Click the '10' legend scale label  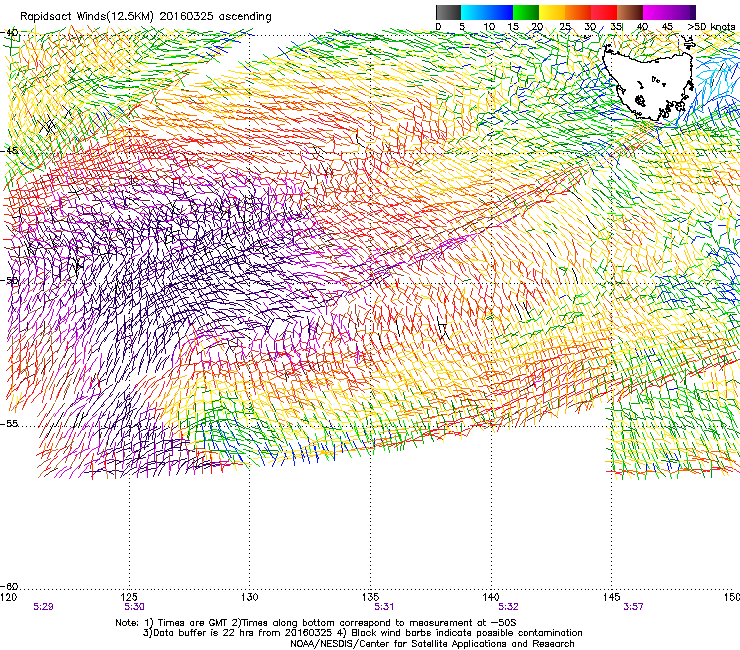point(489,27)
